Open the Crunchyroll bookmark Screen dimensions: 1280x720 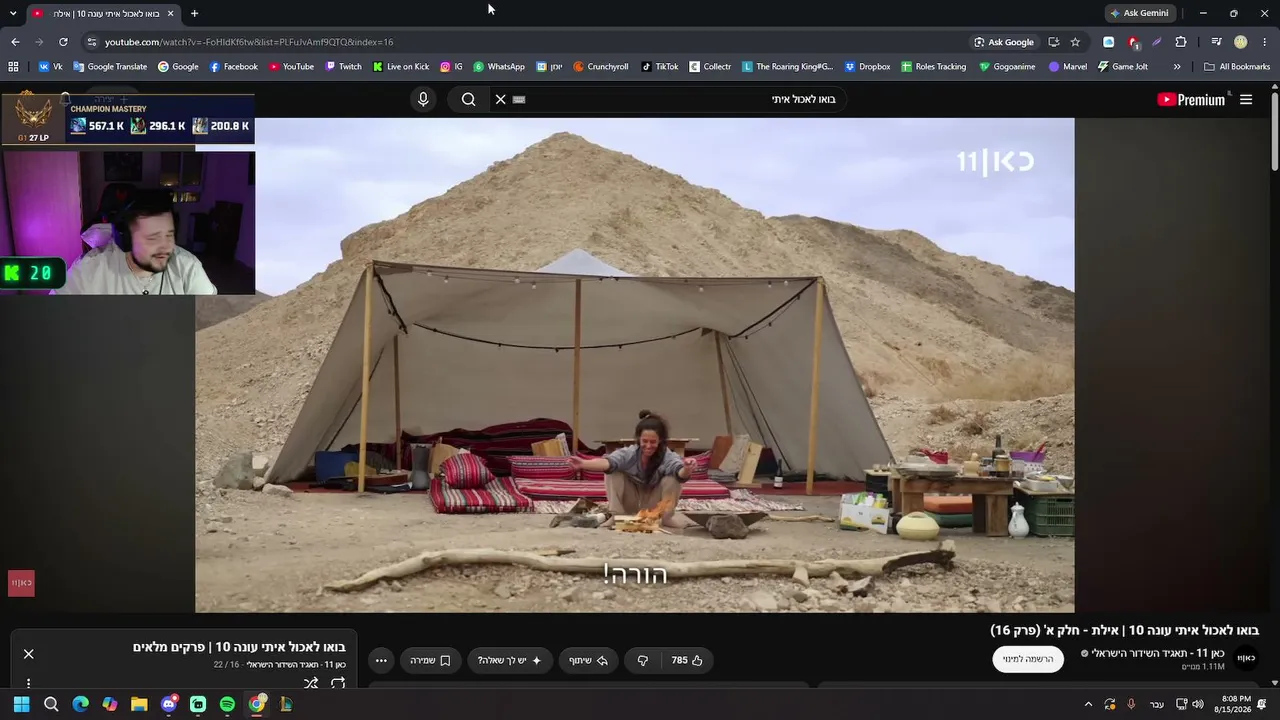point(600,67)
